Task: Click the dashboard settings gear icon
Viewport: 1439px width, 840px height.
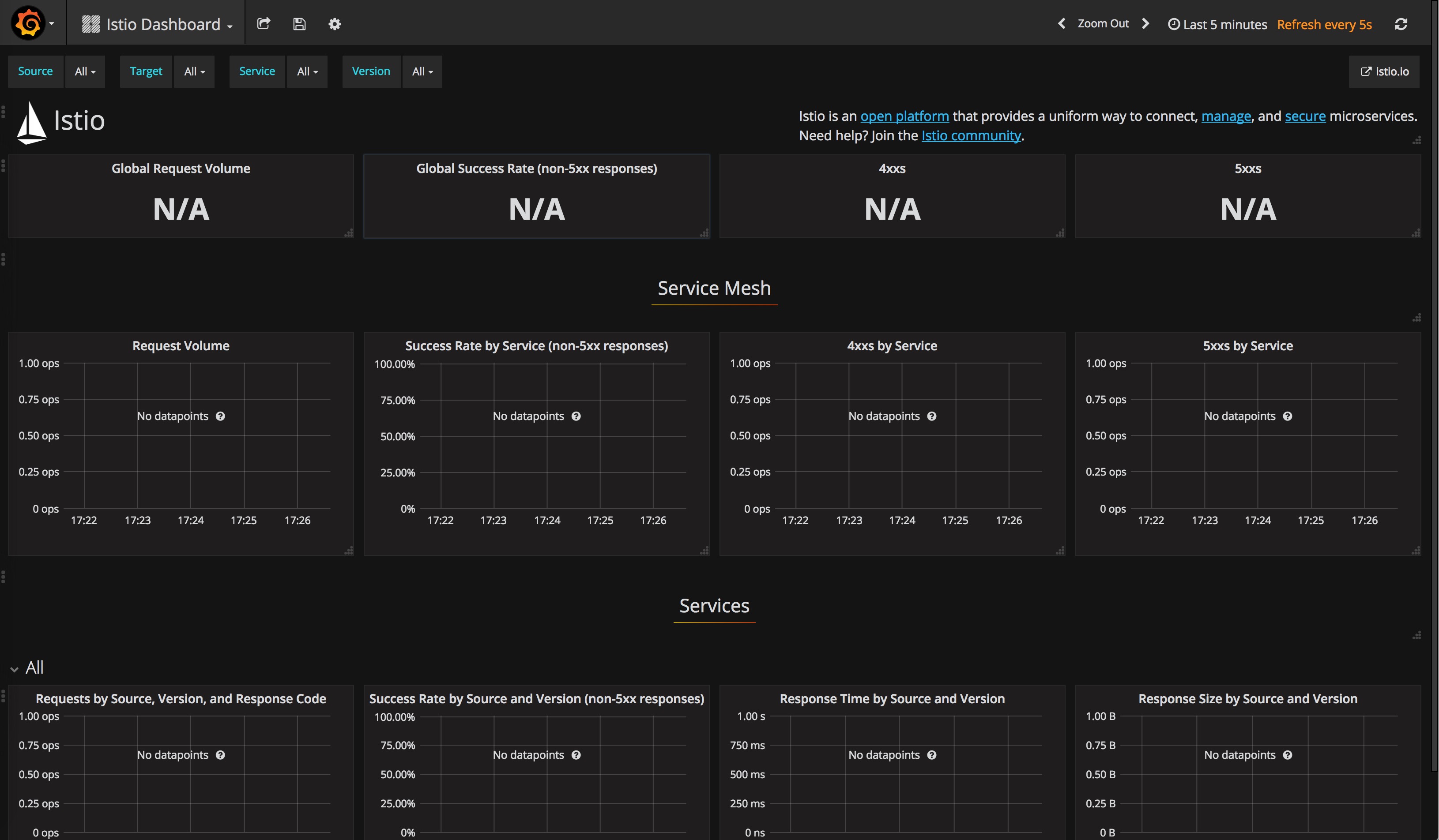Action: [x=335, y=24]
